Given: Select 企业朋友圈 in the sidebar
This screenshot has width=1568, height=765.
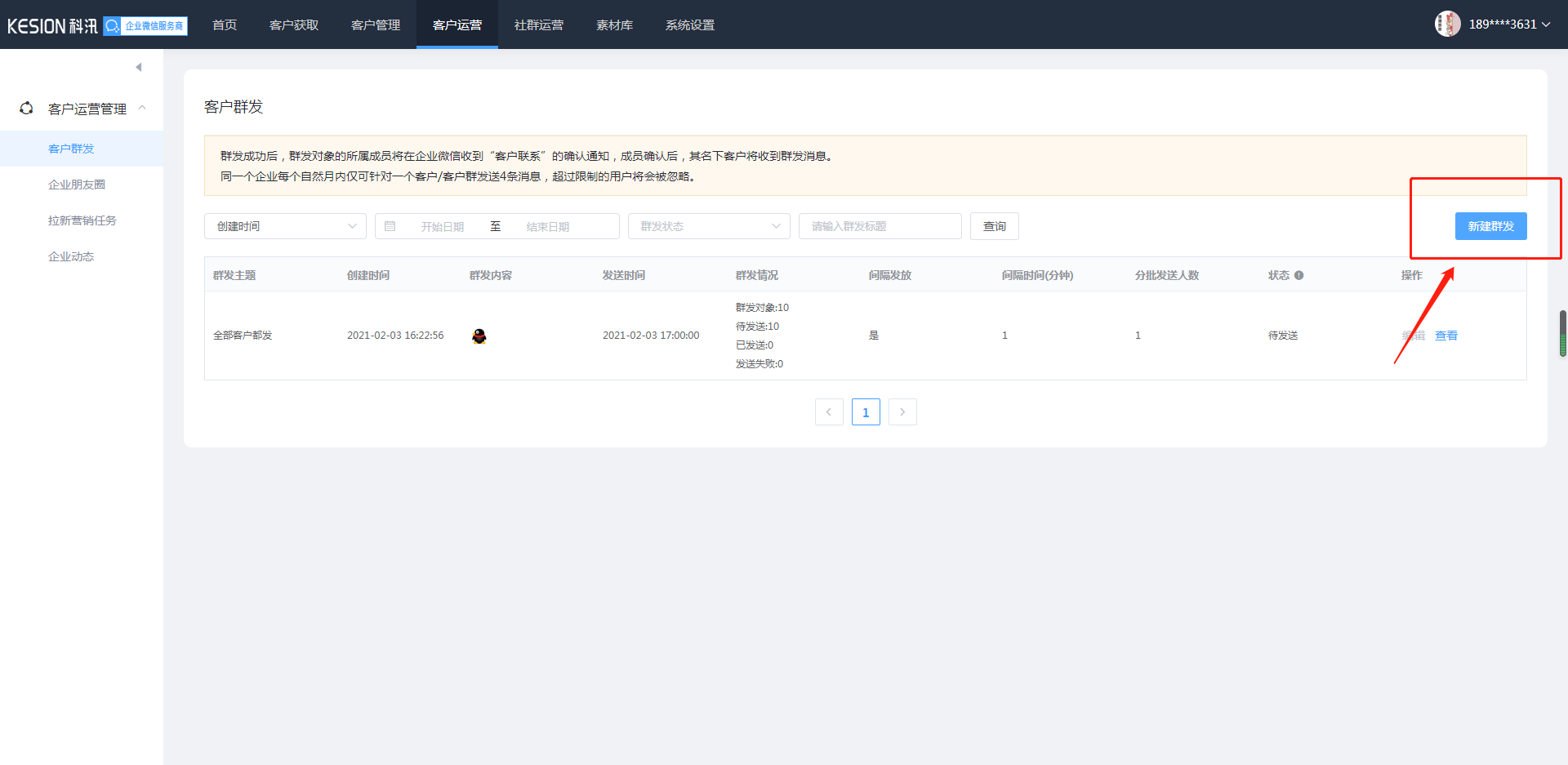Looking at the screenshot, I should 77,185.
